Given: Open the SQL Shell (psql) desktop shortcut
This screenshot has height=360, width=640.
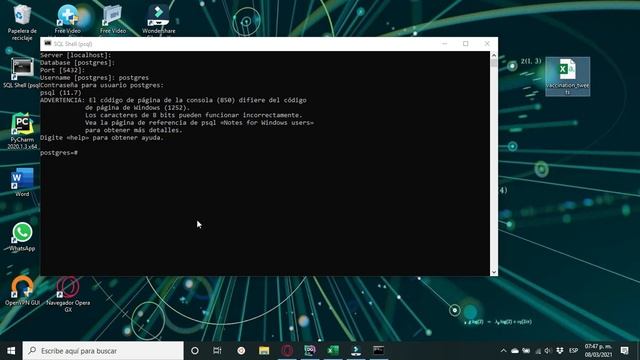Looking at the screenshot, I should click(22, 73).
